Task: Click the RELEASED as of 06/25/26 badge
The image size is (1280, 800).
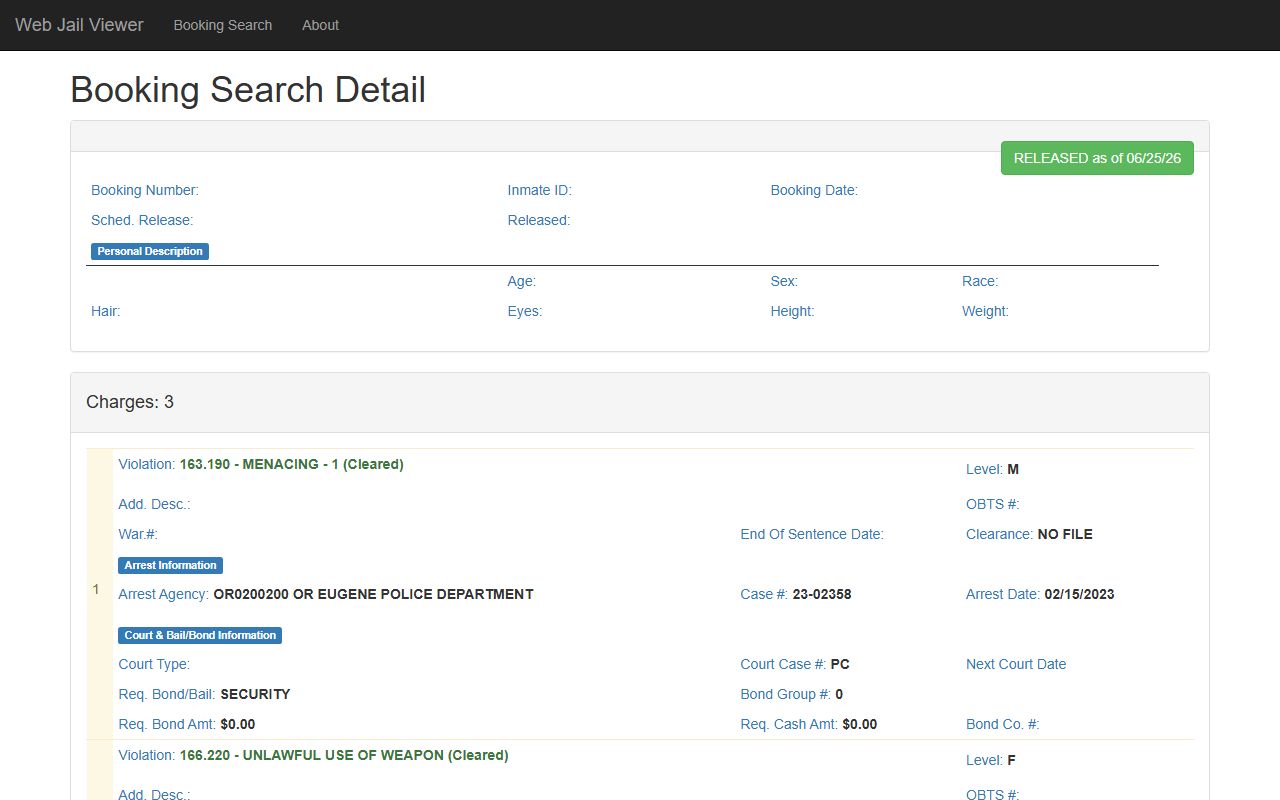Action: point(1097,158)
